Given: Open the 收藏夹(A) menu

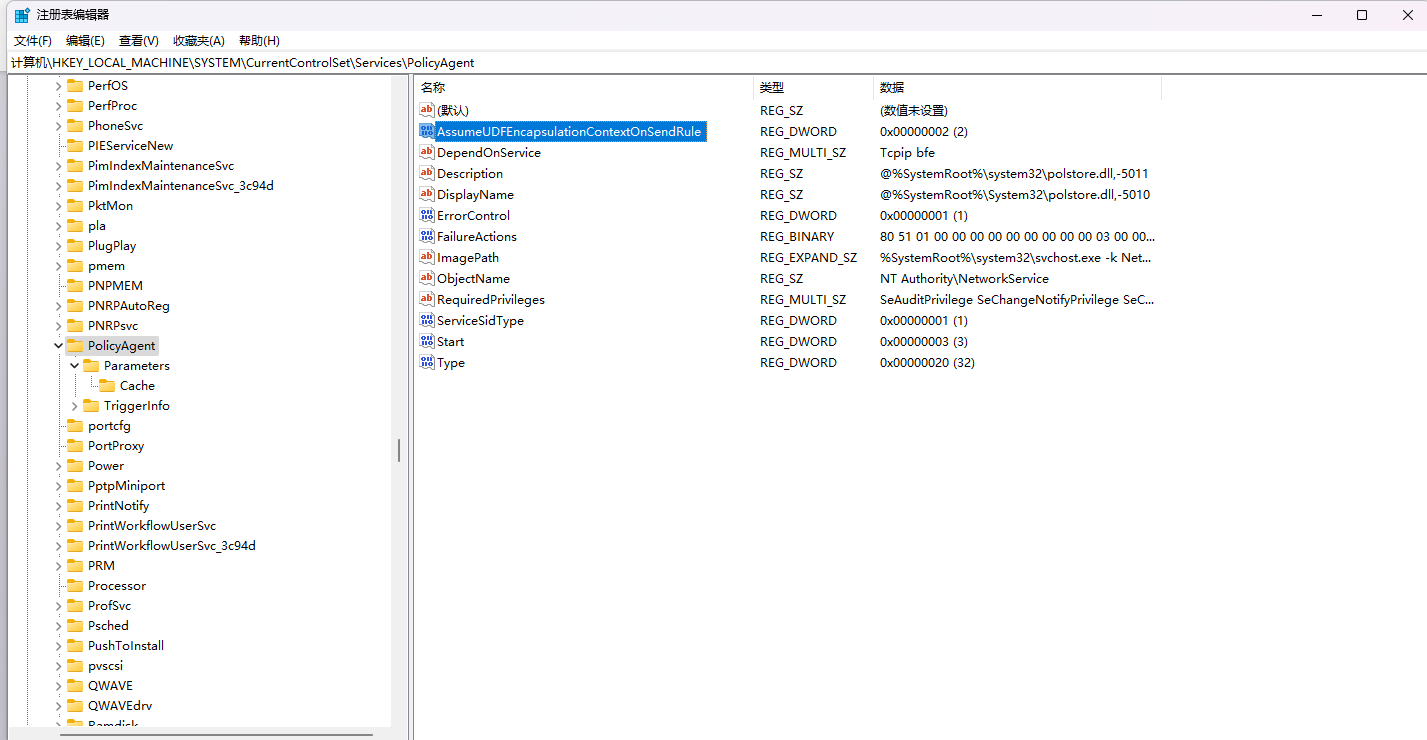Looking at the screenshot, I should pyautogui.click(x=198, y=41).
